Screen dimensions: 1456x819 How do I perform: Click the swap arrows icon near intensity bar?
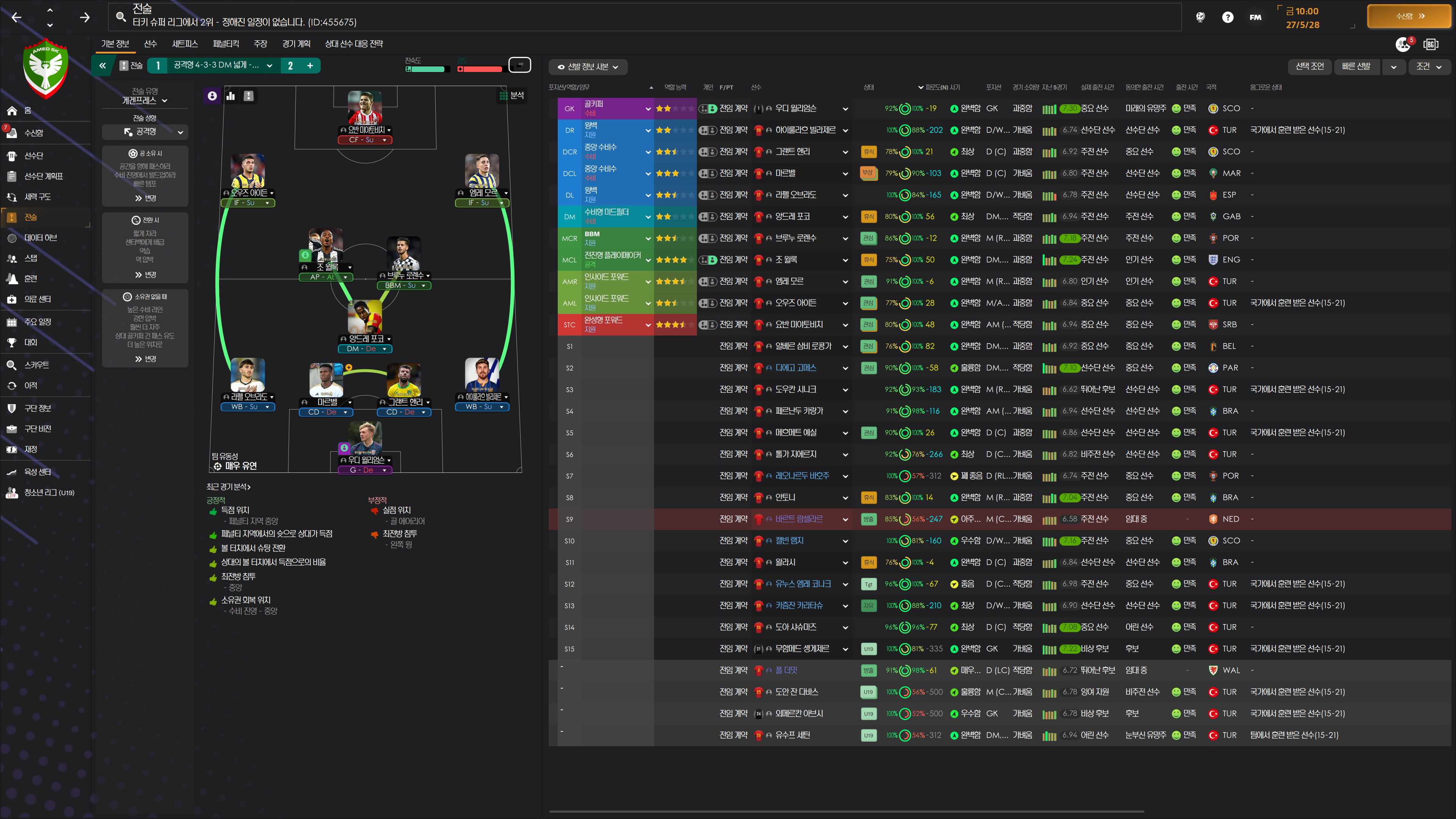pyautogui.click(x=519, y=66)
